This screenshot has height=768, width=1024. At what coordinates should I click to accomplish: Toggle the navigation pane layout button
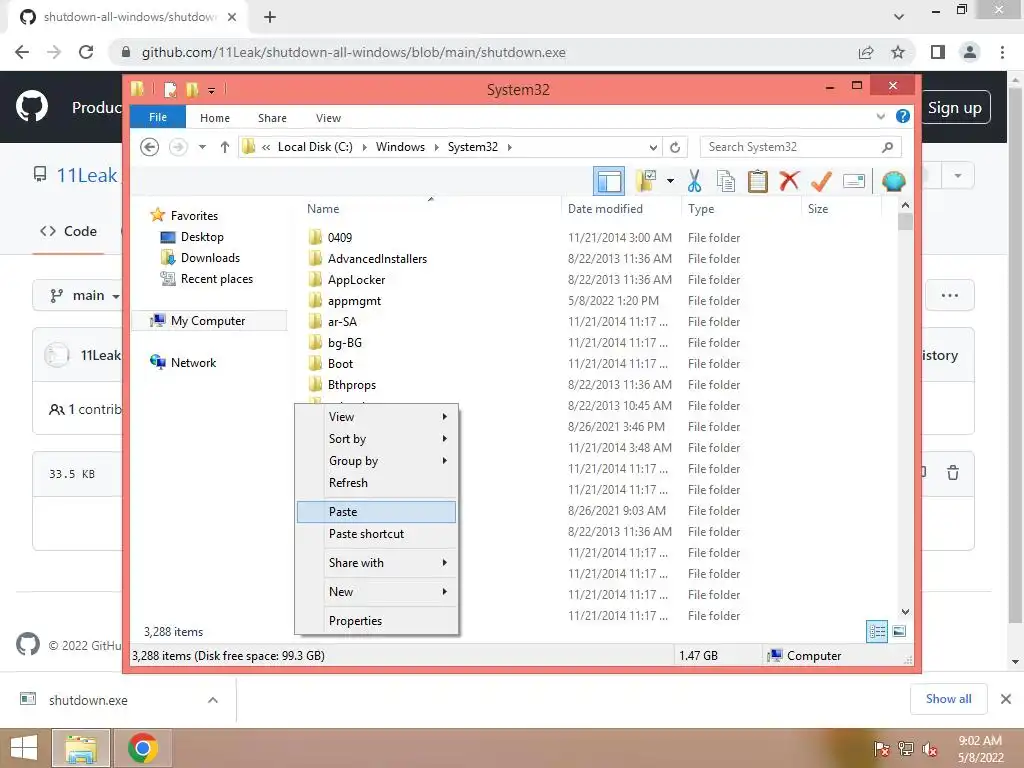pyautogui.click(x=609, y=181)
